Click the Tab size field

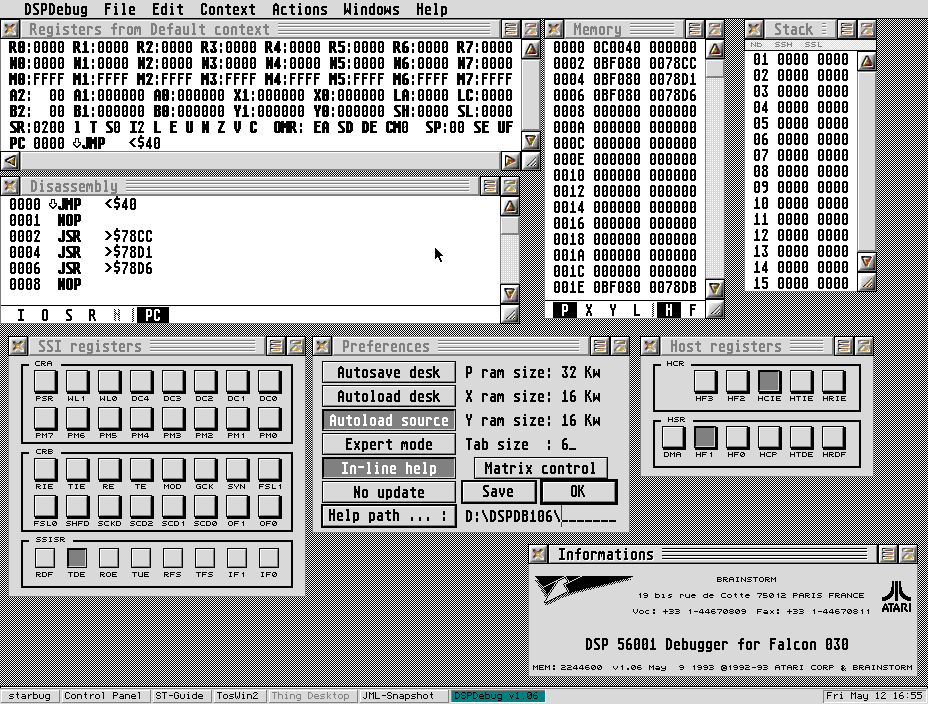click(569, 444)
